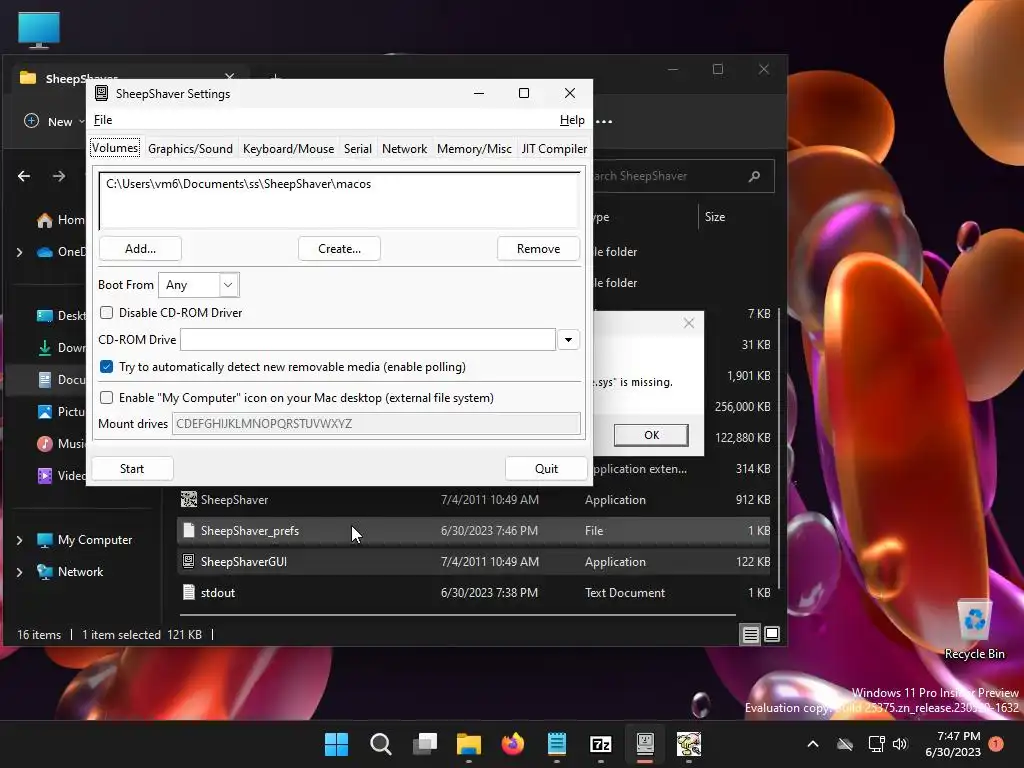Select SheepShaverGUI file row
Viewport: 1024px width, 768px height.
pyautogui.click(x=473, y=562)
